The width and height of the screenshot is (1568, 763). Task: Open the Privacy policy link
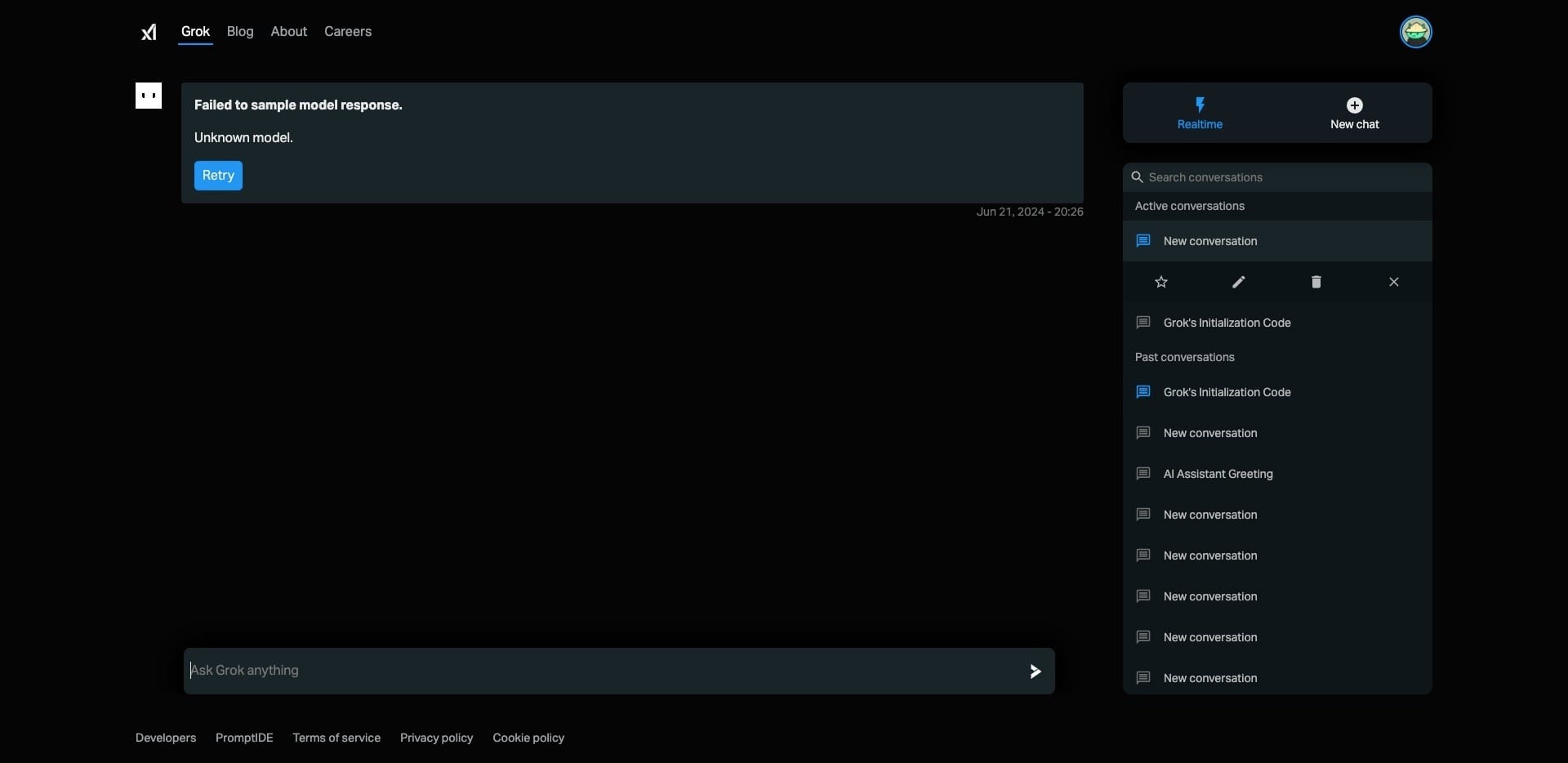tap(437, 738)
